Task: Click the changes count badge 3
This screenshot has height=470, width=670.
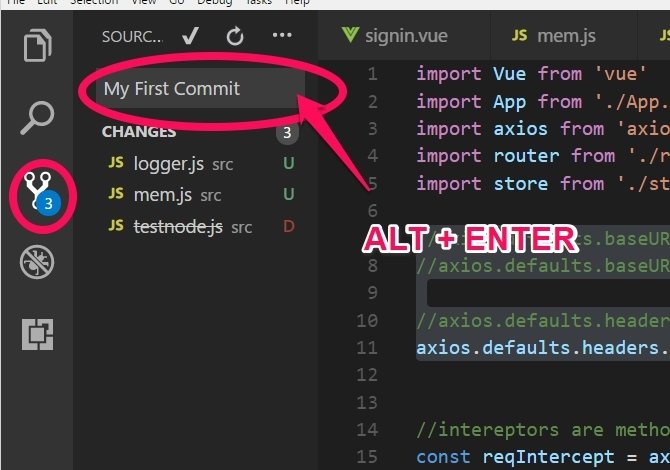Action: [287, 132]
